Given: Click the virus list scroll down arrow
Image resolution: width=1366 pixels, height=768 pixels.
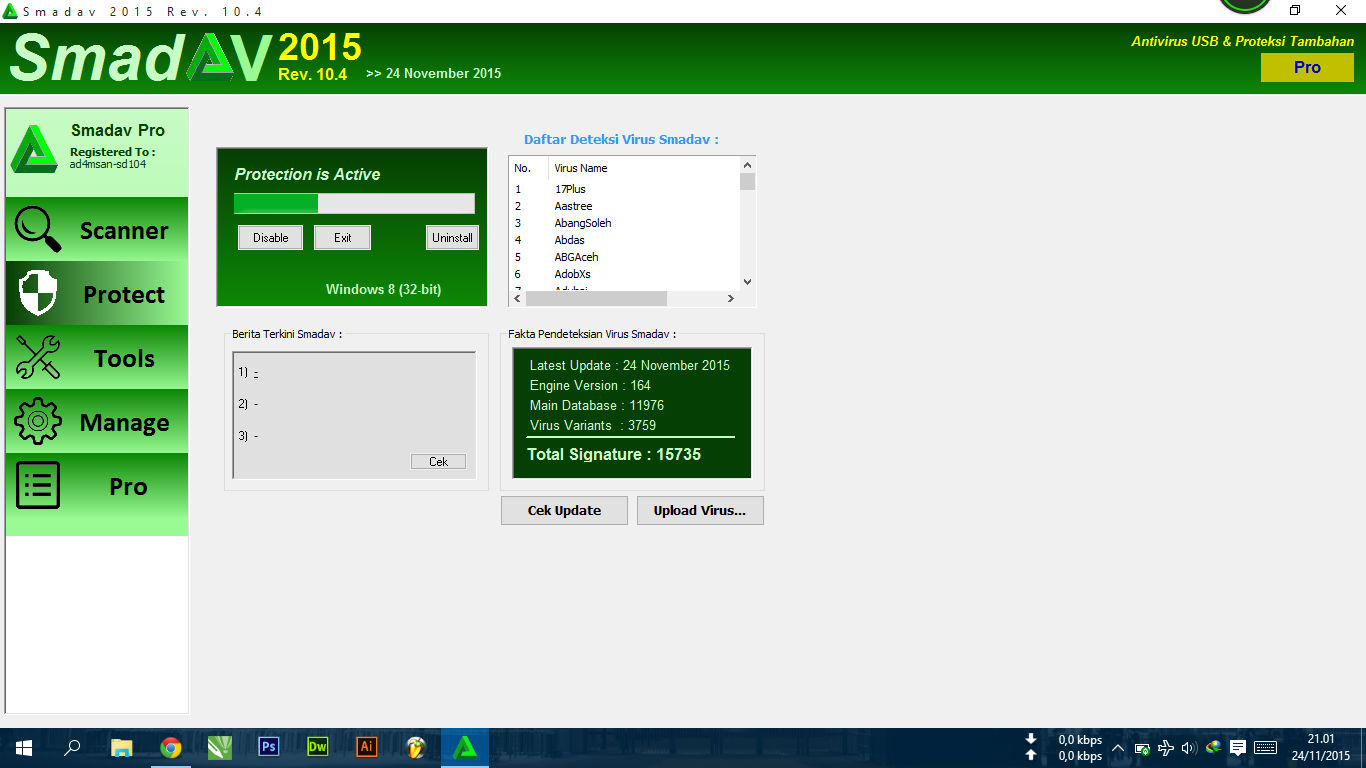Looking at the screenshot, I should [x=747, y=282].
